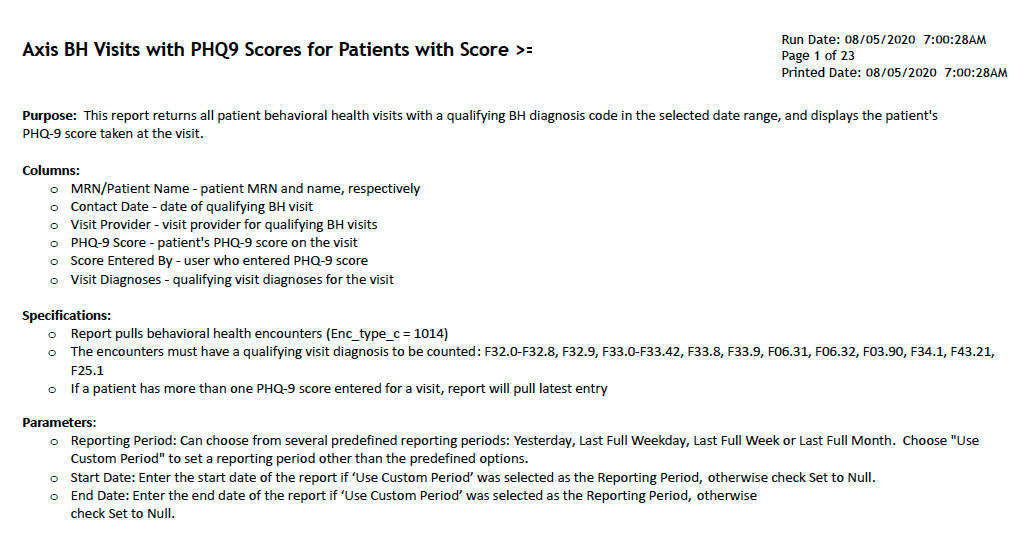This screenshot has height=534, width=1030.
Task: Click the 'Visit Diagnoses' bullet line
Action: coord(233,280)
